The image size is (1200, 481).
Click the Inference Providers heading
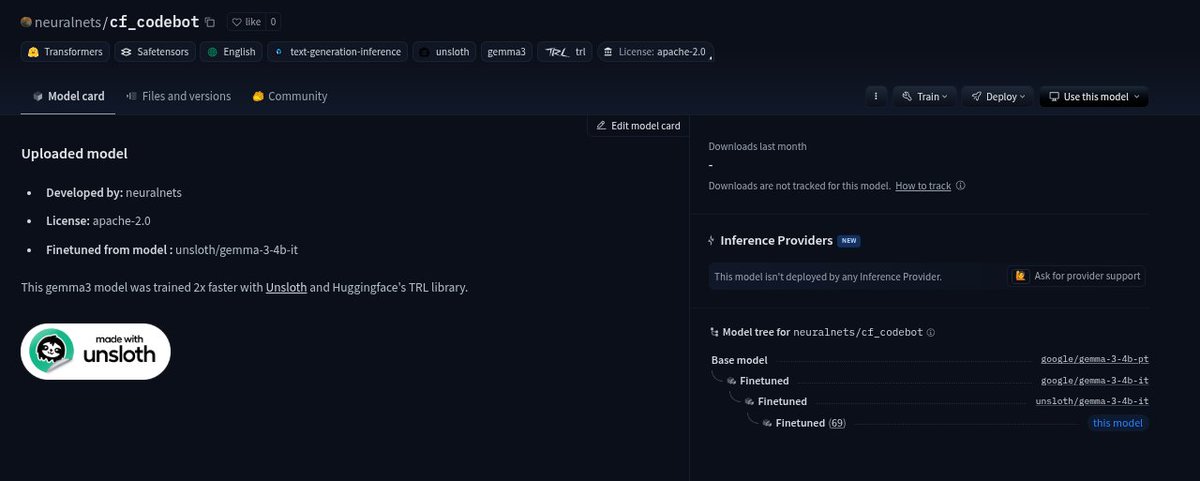click(x=776, y=241)
